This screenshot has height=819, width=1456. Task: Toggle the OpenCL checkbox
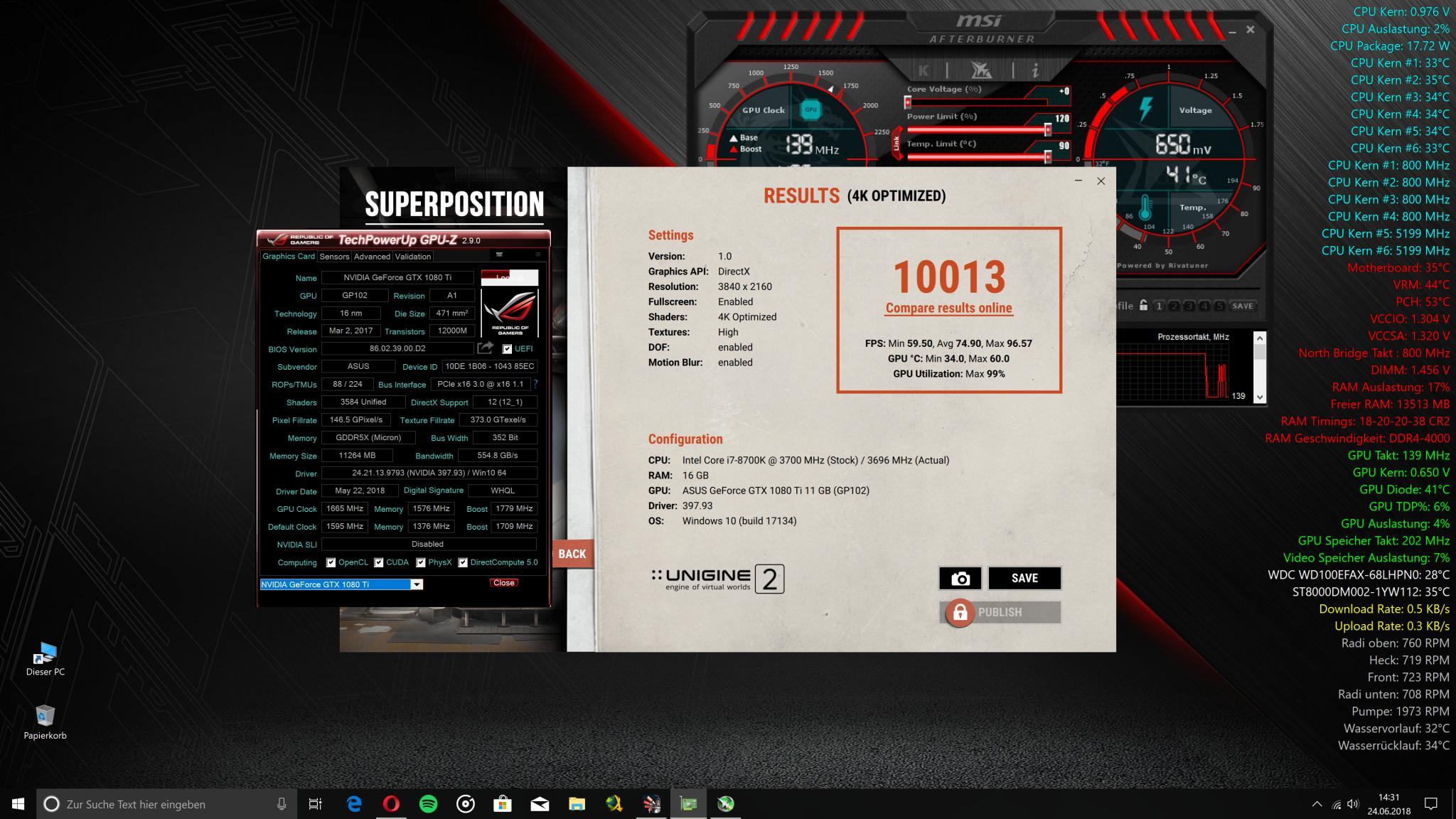pos(331,562)
